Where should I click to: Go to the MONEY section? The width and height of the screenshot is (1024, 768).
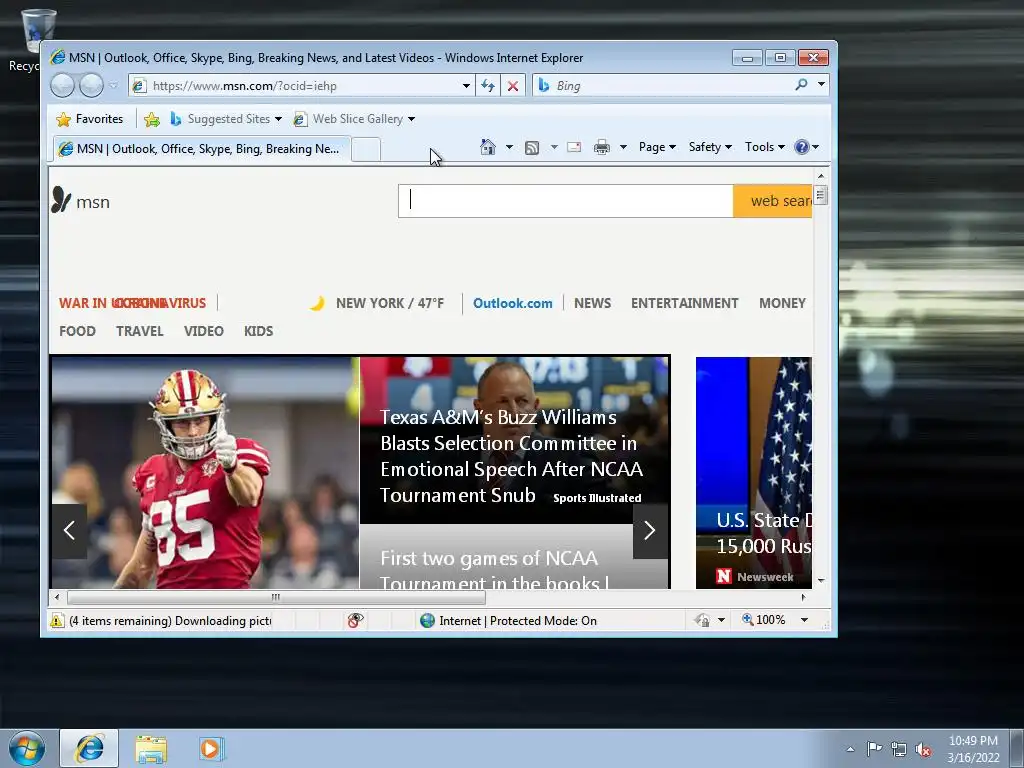coord(782,303)
